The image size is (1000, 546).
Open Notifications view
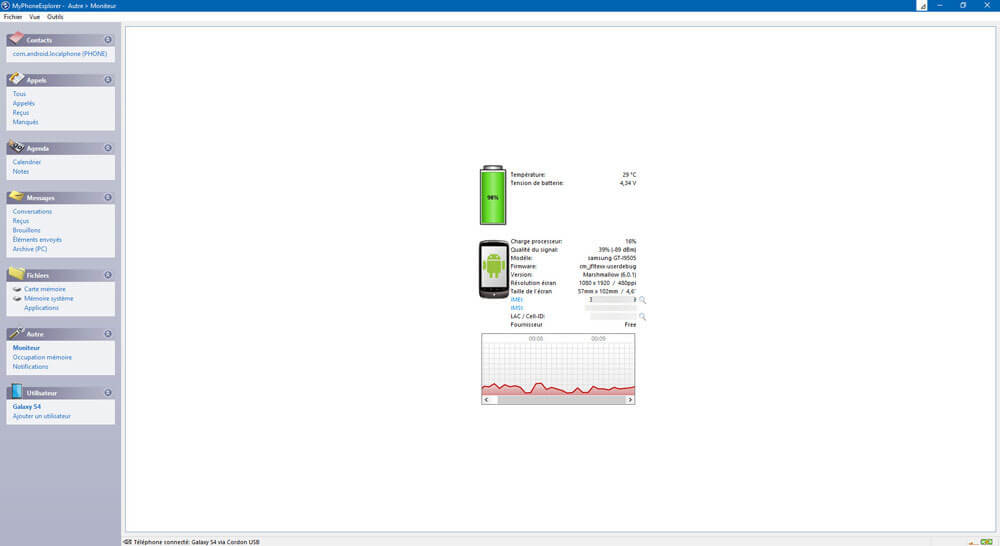30,367
